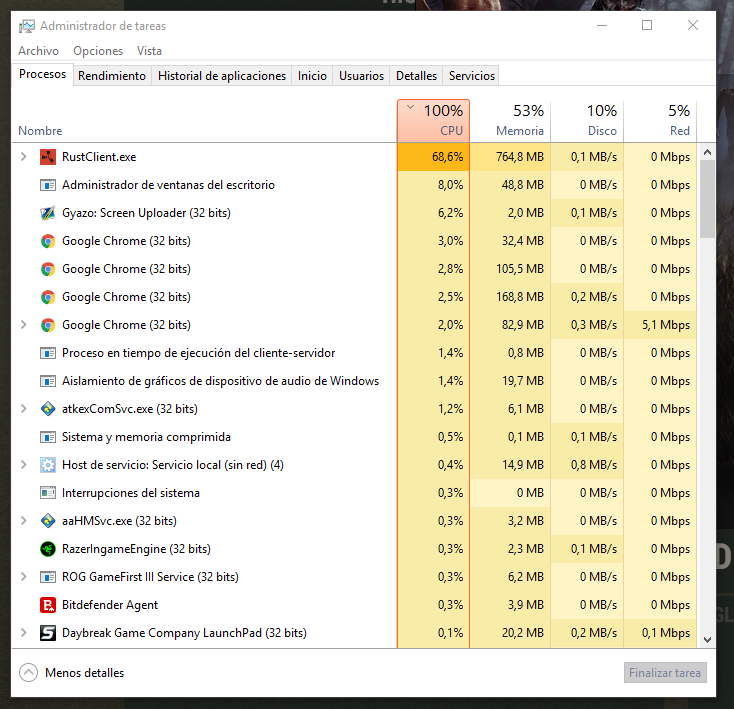The height and width of the screenshot is (709, 734).
Task: Switch to the Detalles tab
Action: [x=416, y=76]
